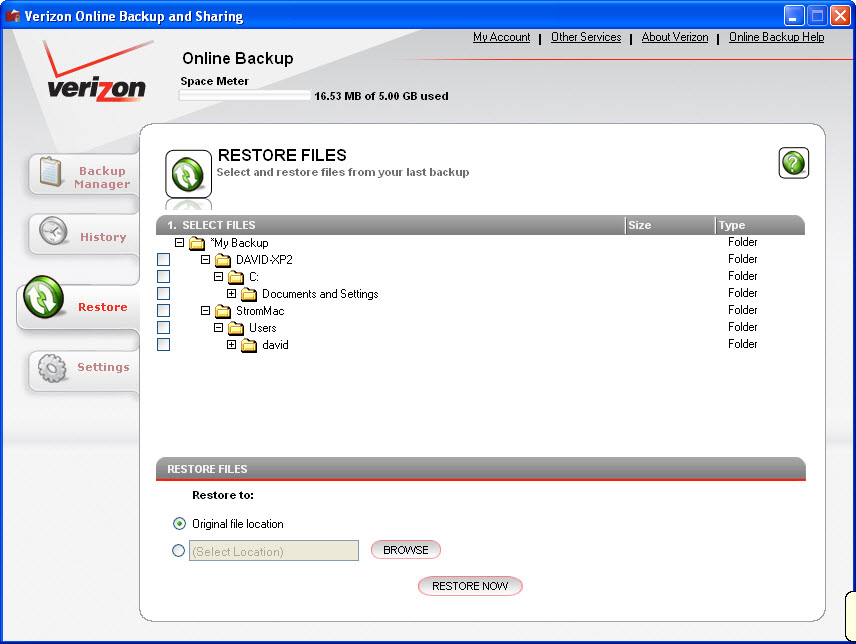The height and width of the screenshot is (644, 856).
Task: Check the C: drive checkbox
Action: pos(163,276)
